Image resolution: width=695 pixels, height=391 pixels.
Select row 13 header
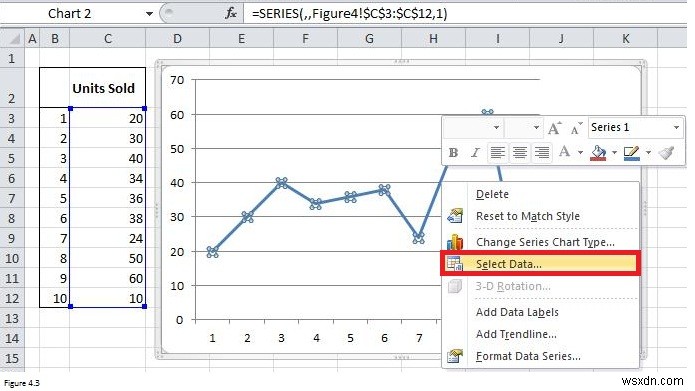click(12, 318)
